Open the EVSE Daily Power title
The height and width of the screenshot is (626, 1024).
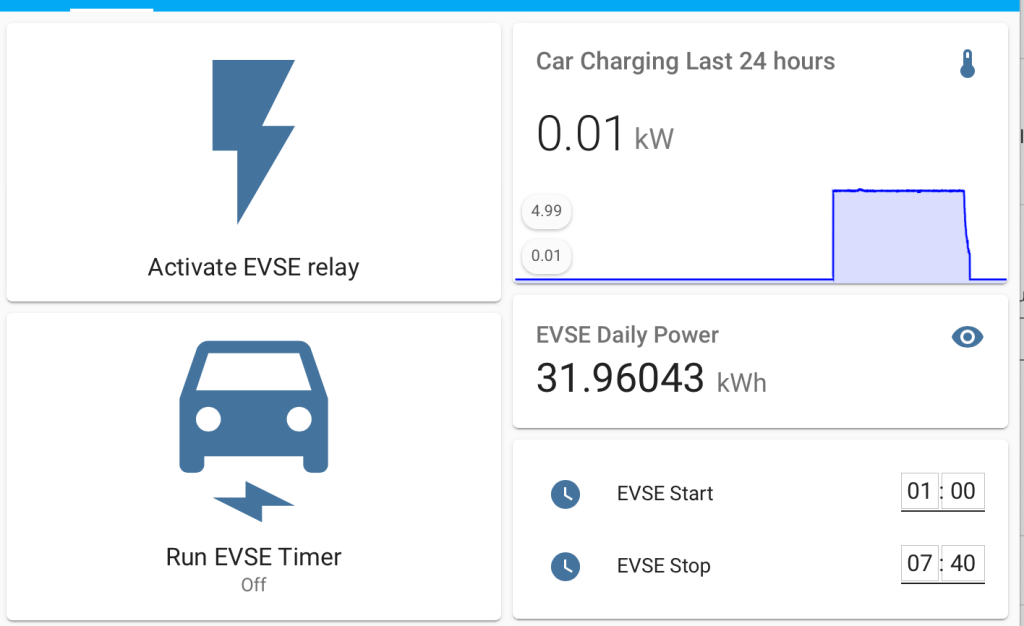(627, 335)
